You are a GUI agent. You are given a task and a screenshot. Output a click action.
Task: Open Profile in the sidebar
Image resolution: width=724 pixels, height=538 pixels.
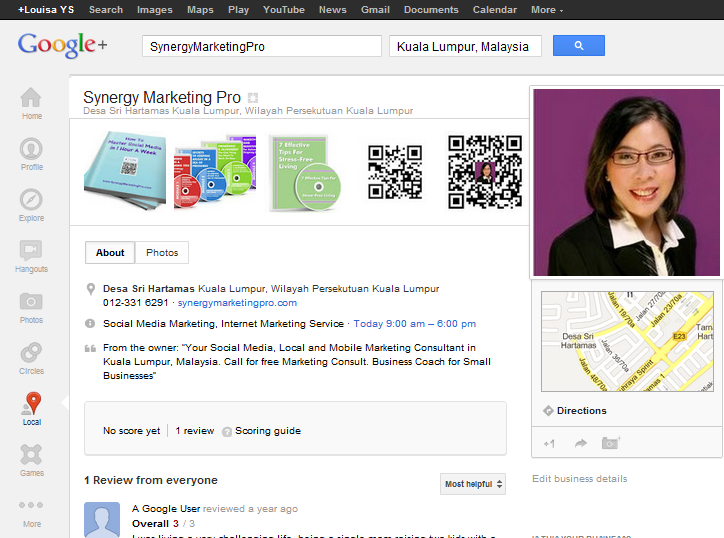[x=31, y=154]
